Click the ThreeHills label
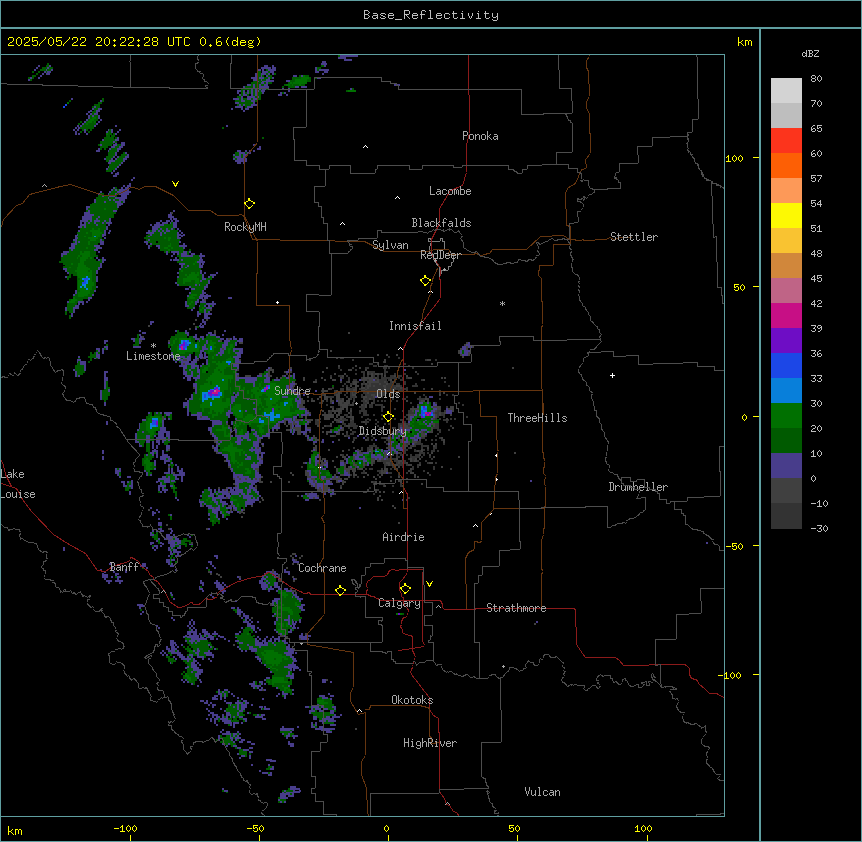 [537, 418]
